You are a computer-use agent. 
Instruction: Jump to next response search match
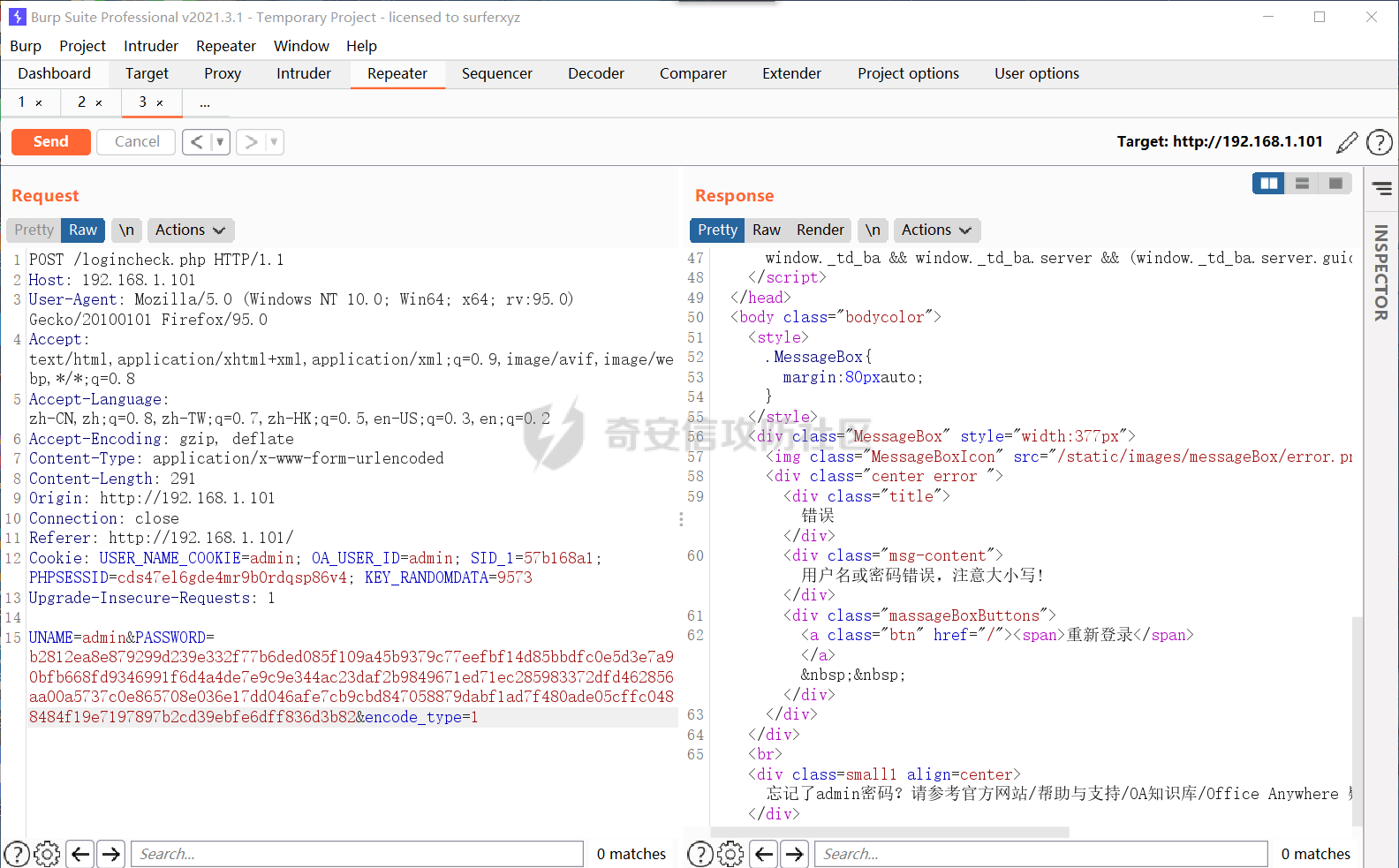click(794, 854)
